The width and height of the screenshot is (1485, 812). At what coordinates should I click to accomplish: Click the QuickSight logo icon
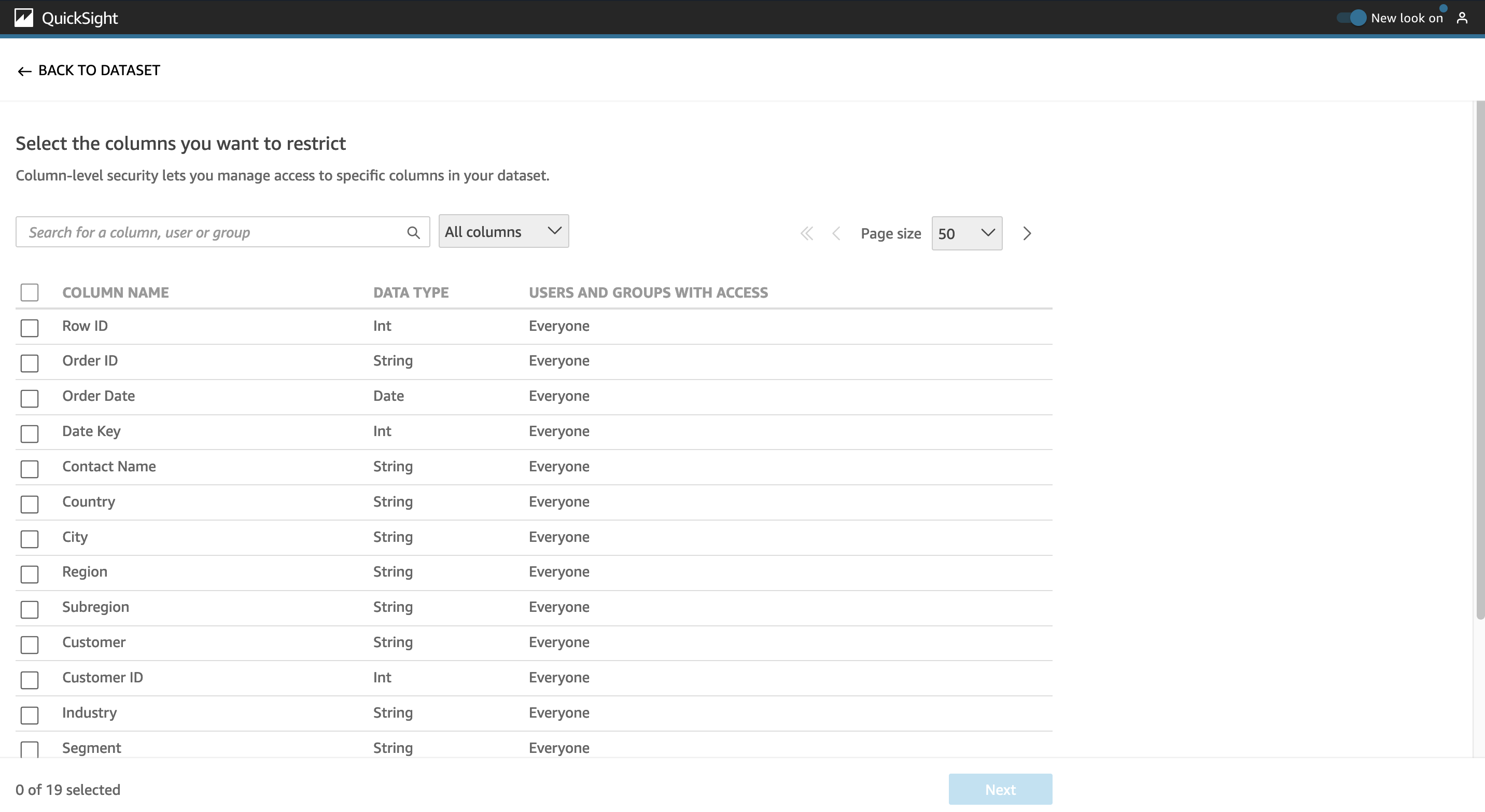point(24,18)
